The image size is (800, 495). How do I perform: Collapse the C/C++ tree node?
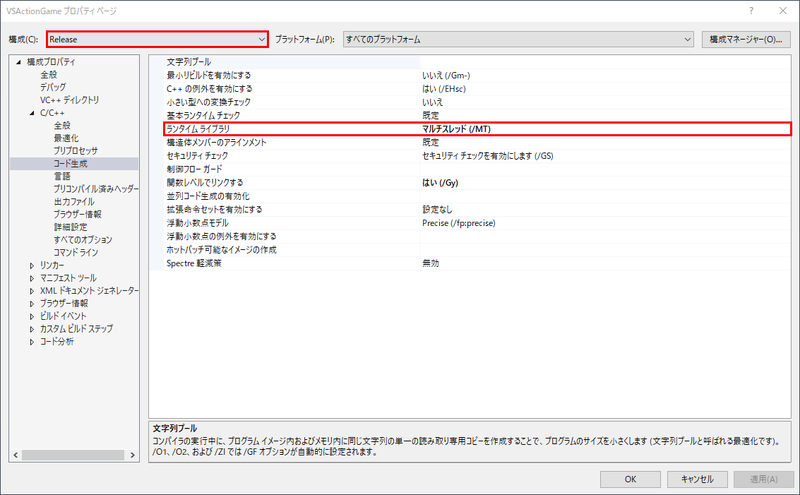32,113
